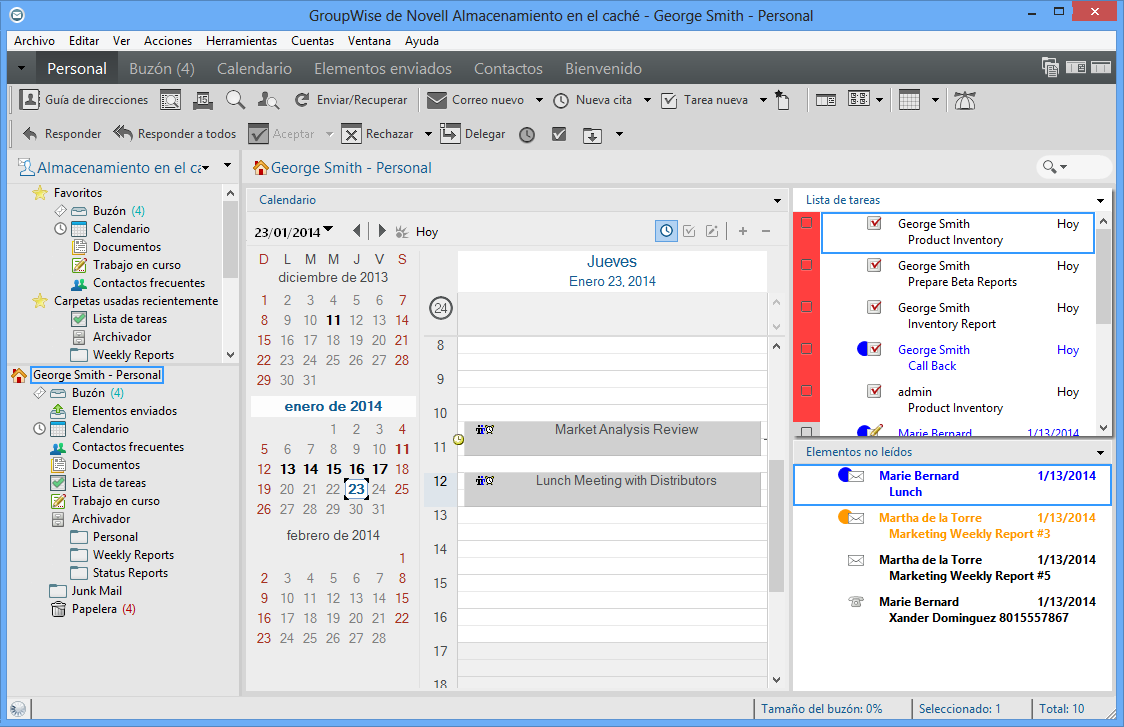
Task: Click the red-column square for Inventory Report
Action: (806, 307)
